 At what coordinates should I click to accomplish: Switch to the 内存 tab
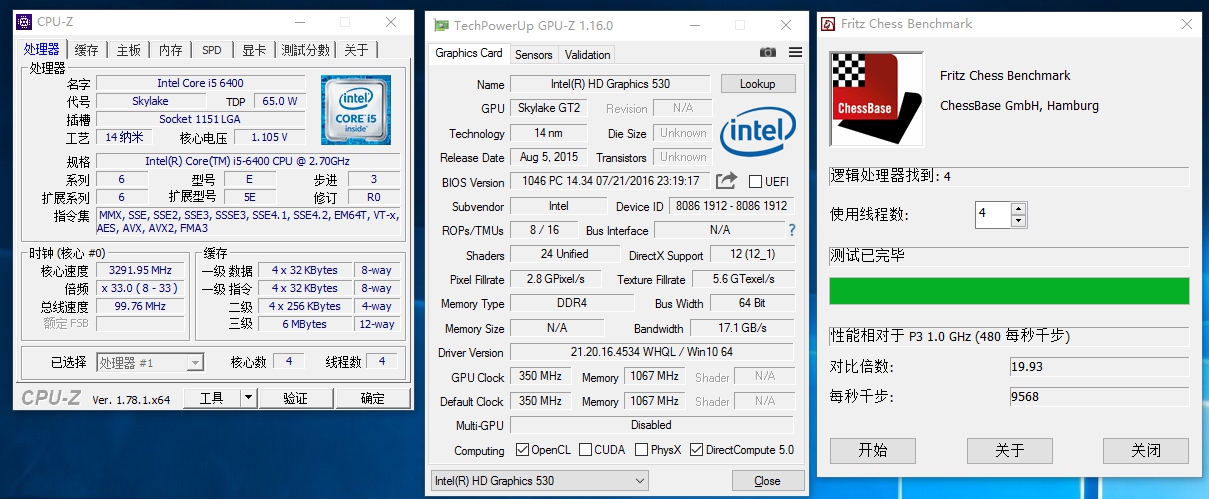171,50
